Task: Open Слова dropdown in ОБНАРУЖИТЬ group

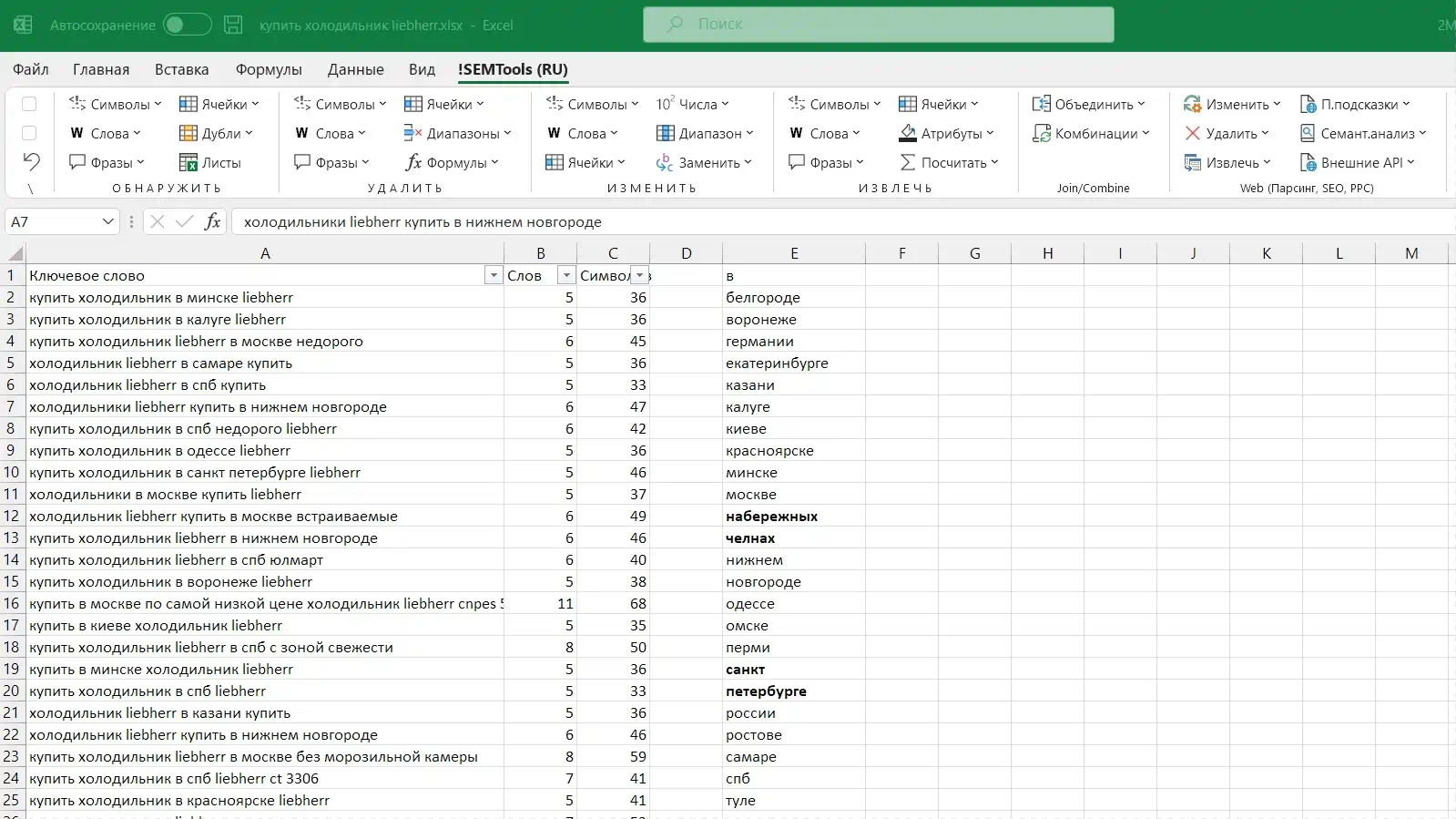Action: pyautogui.click(x=106, y=133)
